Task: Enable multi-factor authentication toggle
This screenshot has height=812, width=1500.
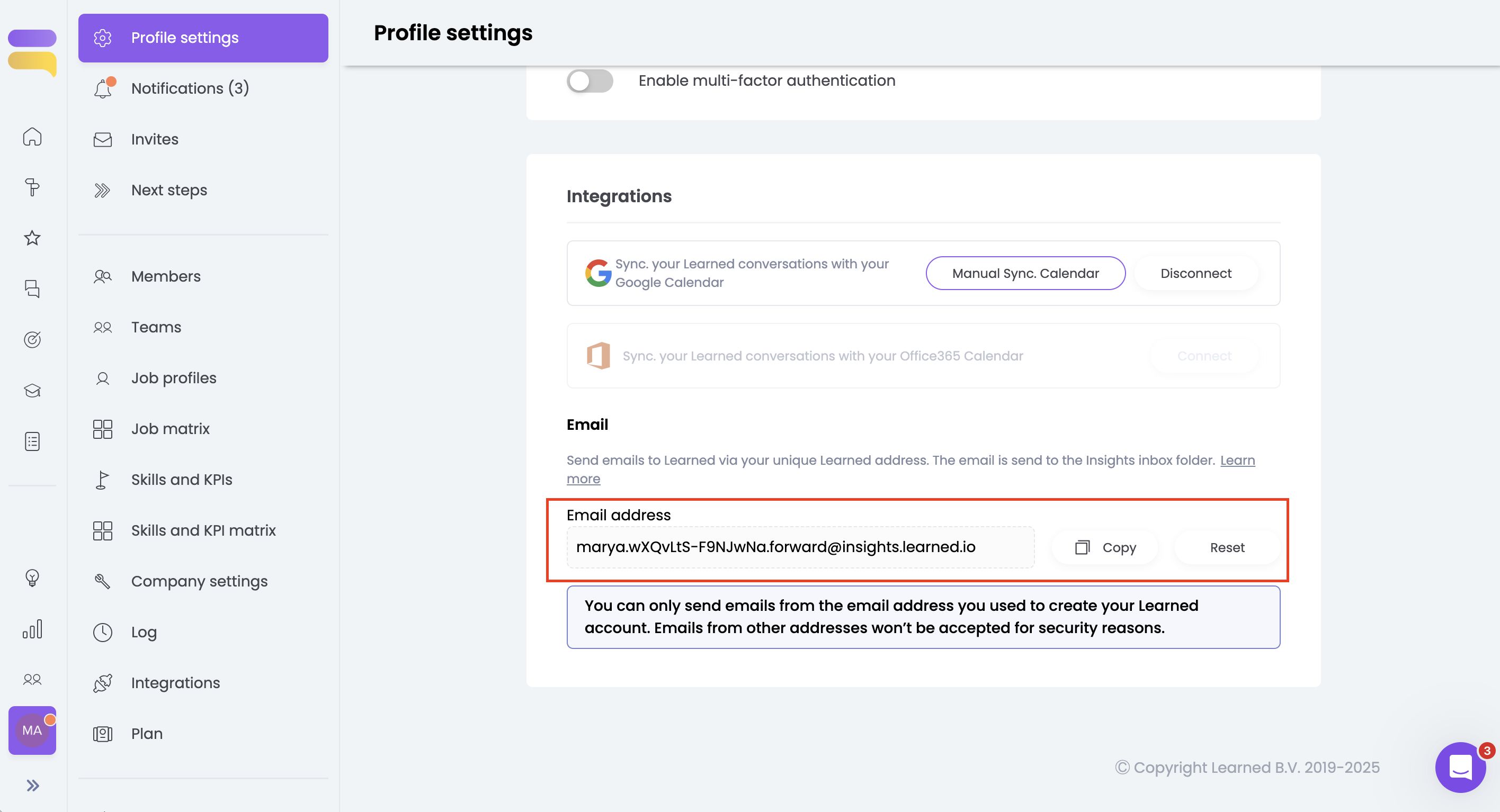Action: (590, 81)
